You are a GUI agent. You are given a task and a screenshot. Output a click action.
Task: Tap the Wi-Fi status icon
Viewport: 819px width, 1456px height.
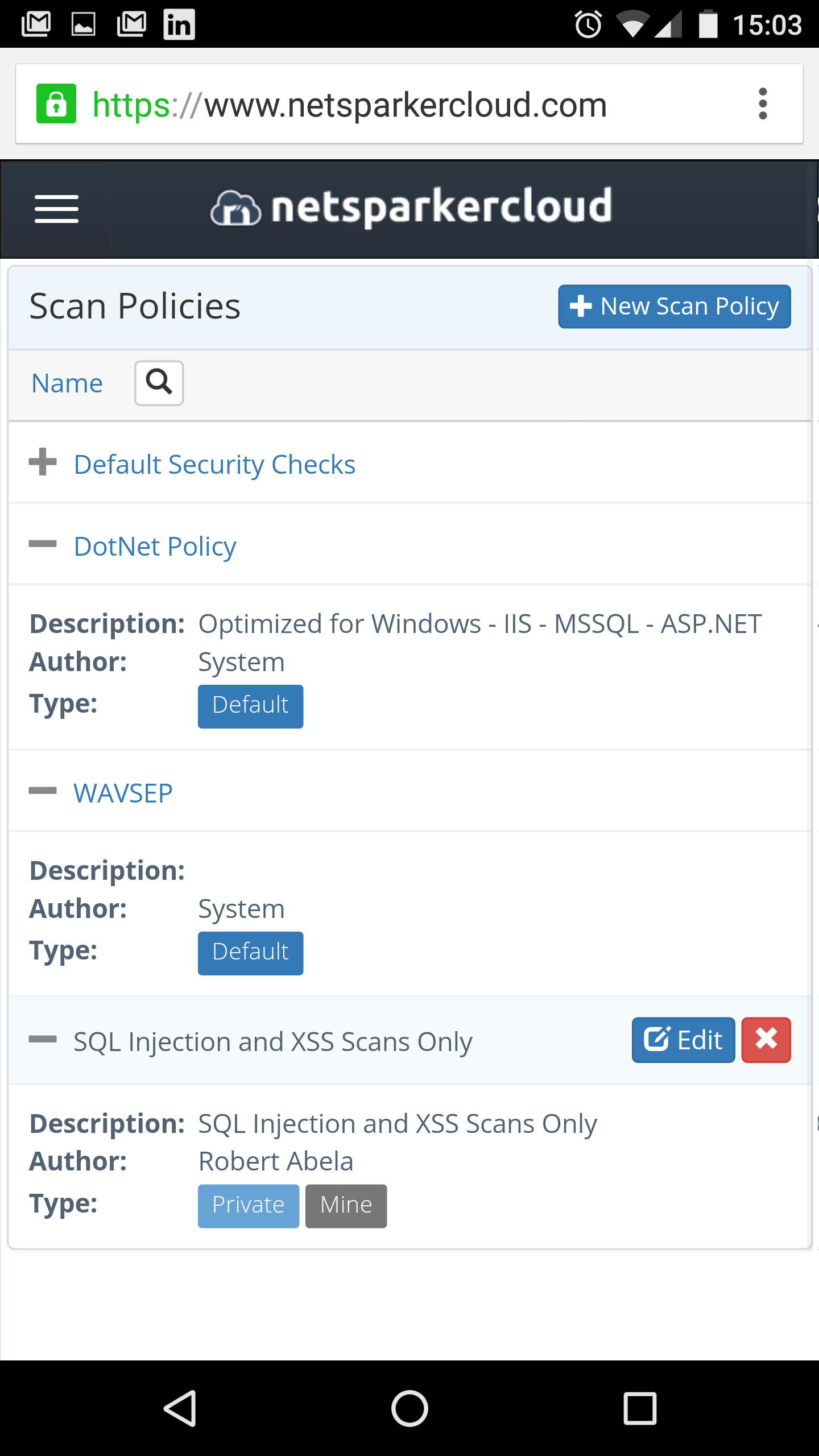[x=632, y=24]
